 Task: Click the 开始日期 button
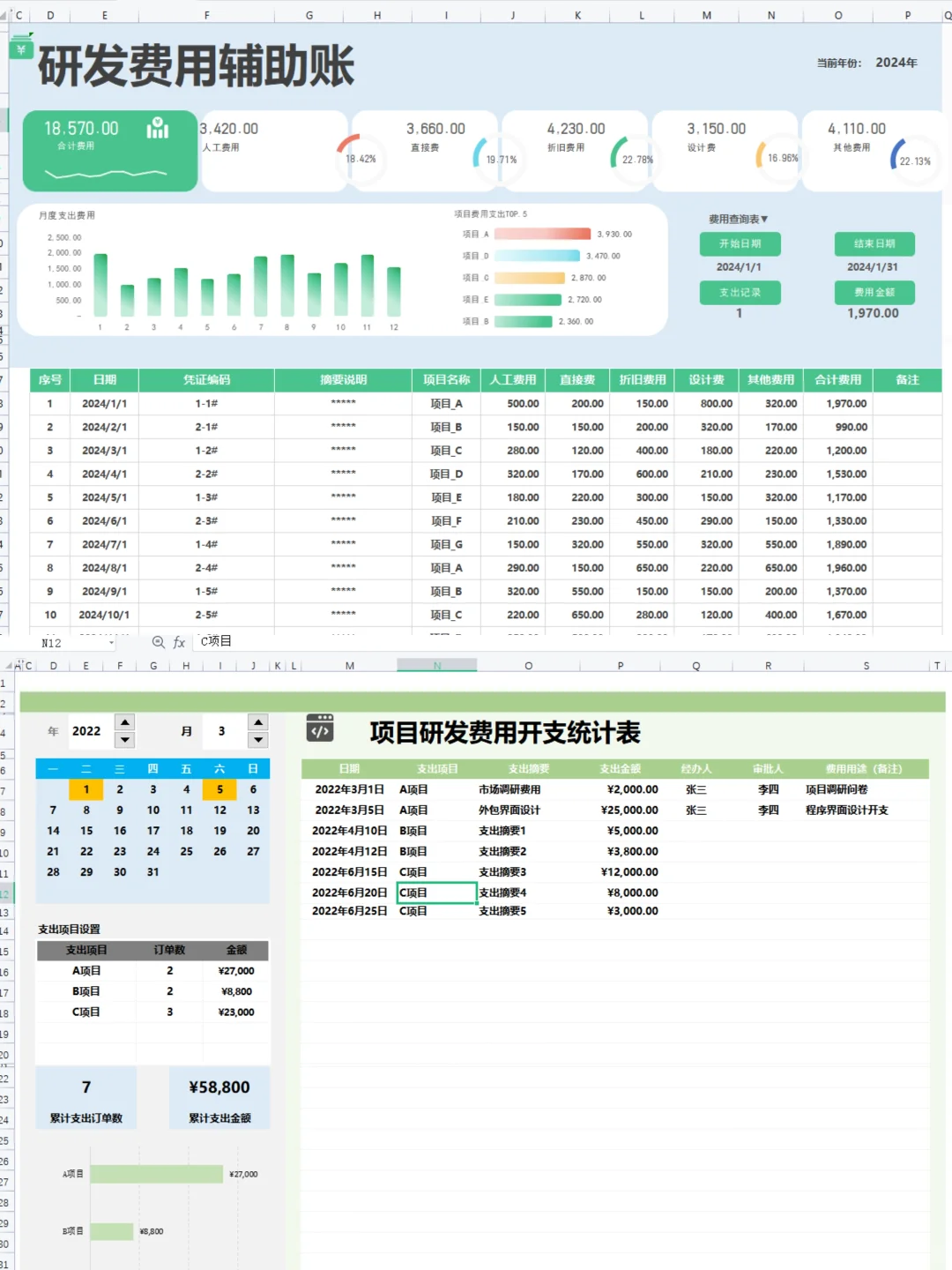point(740,244)
